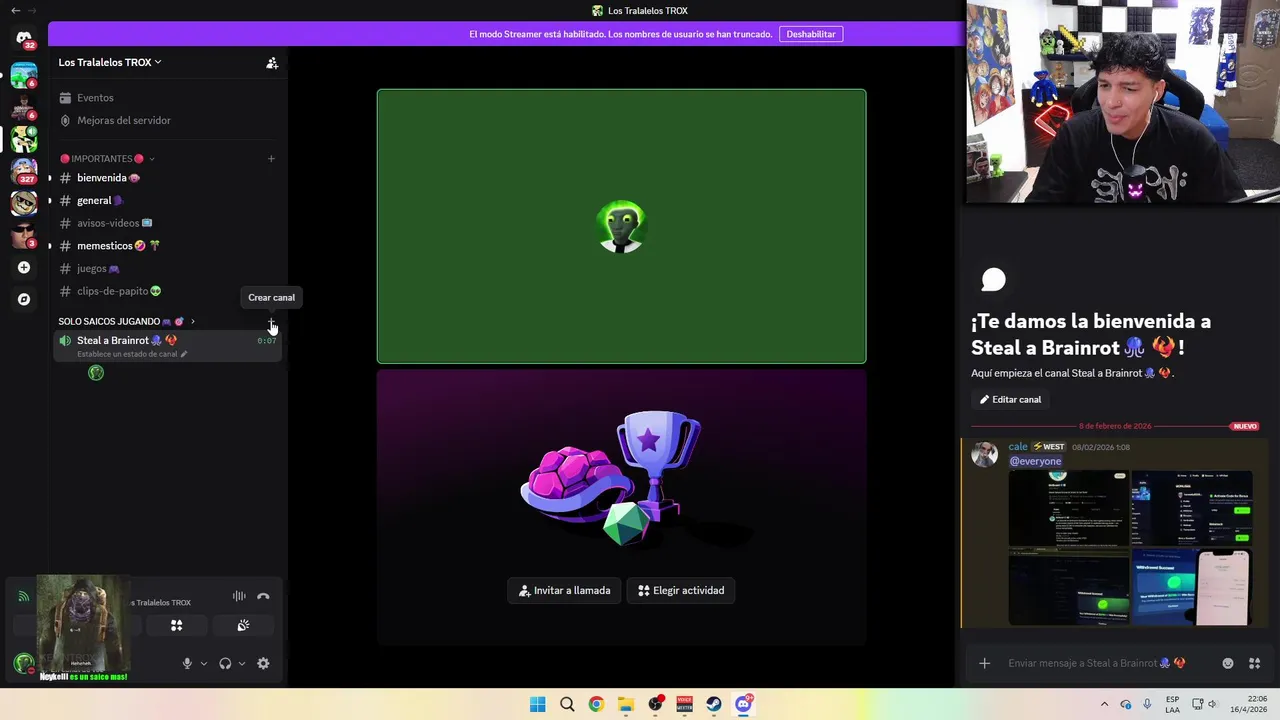Open Windows Start menu
1280x720 pixels.
537,704
